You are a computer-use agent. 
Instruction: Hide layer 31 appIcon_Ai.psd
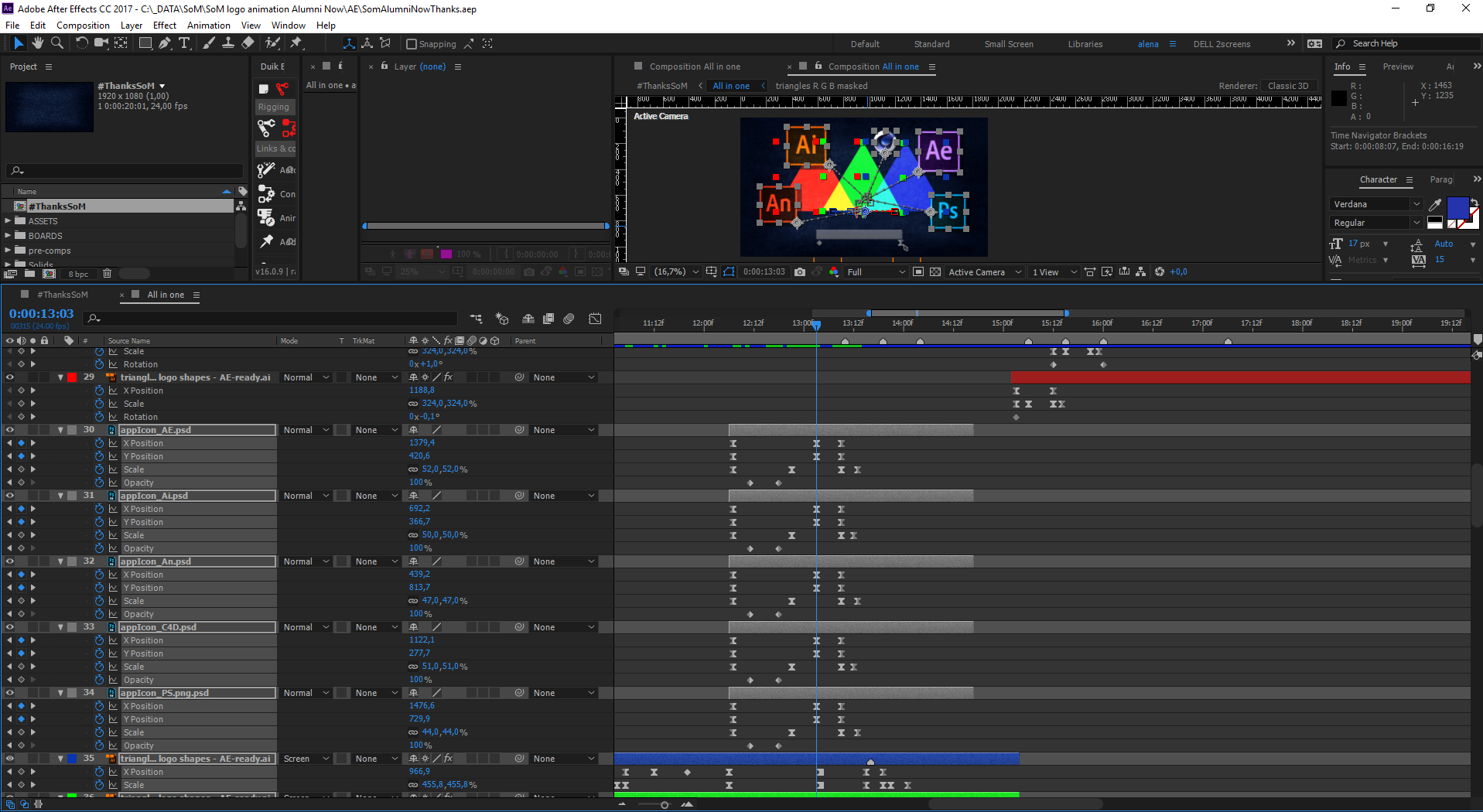point(10,496)
